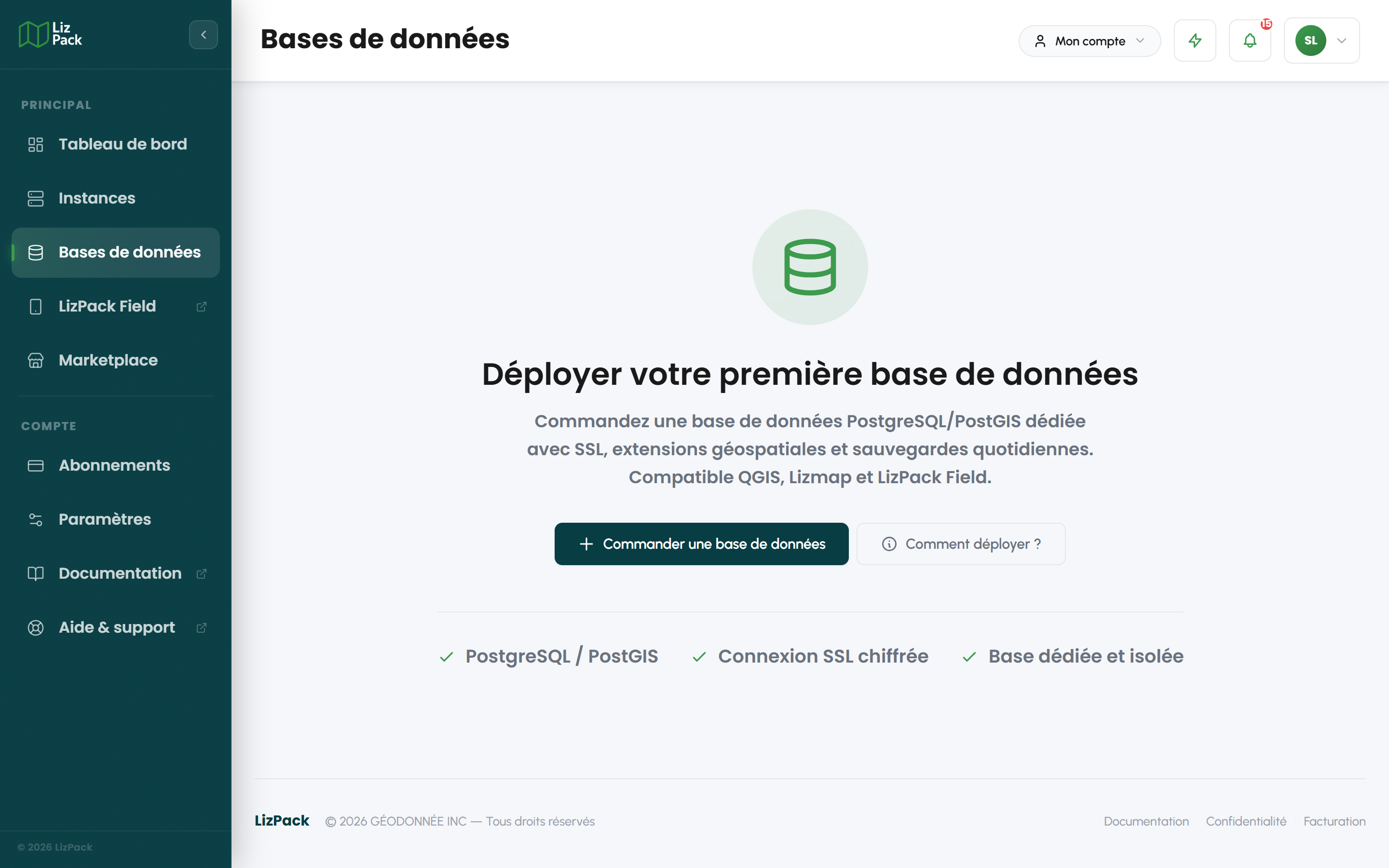Click the external link icon beside Aide & support
This screenshot has width=1389, height=868.
point(202,627)
